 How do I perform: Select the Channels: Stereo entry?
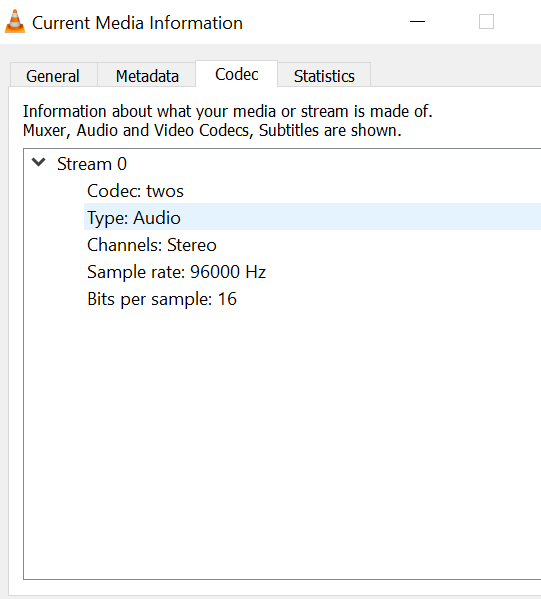pos(312,244)
